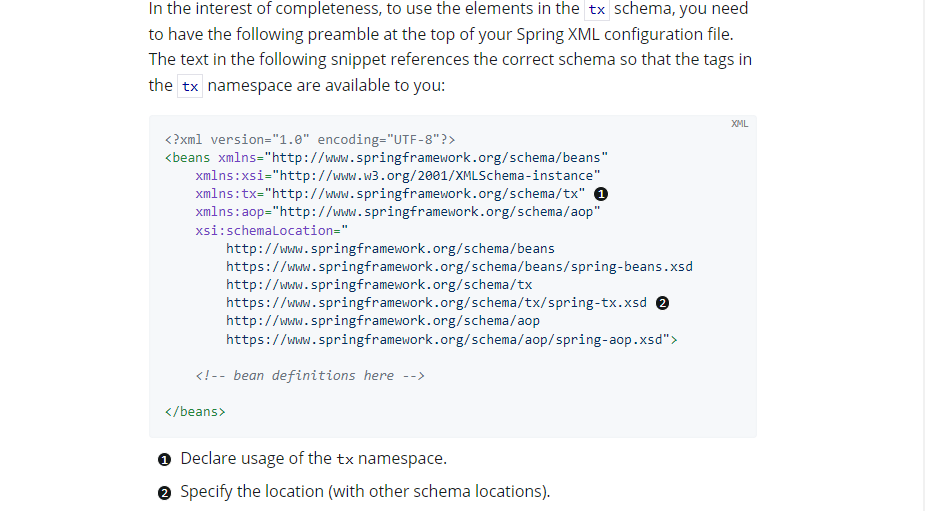This screenshot has width=925, height=511.
Task: Click inline "tx" code before "namespace are available"
Action: tap(190, 86)
